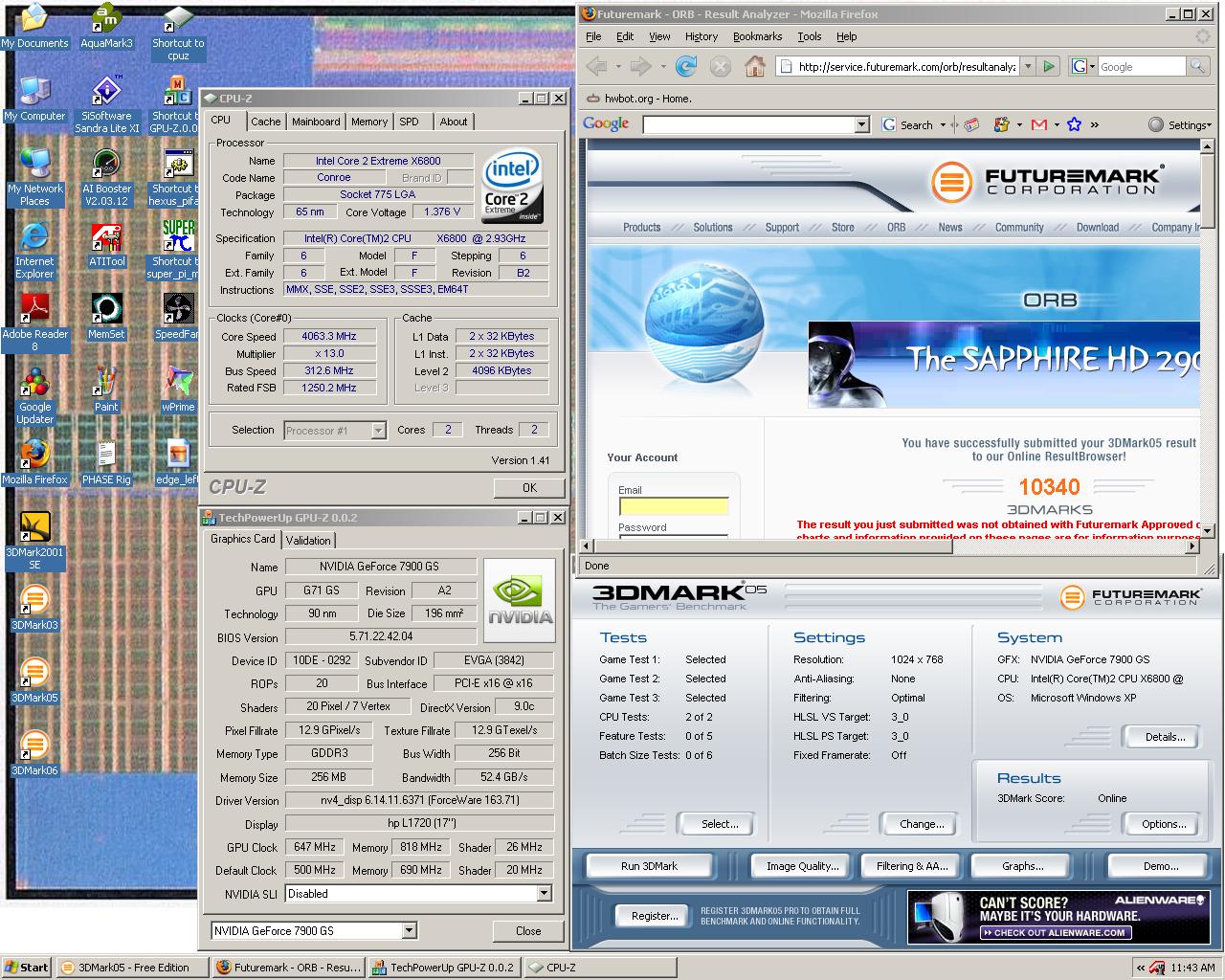Click Firefox Back arrow button
This screenshot has height=980, width=1225.
(597, 66)
